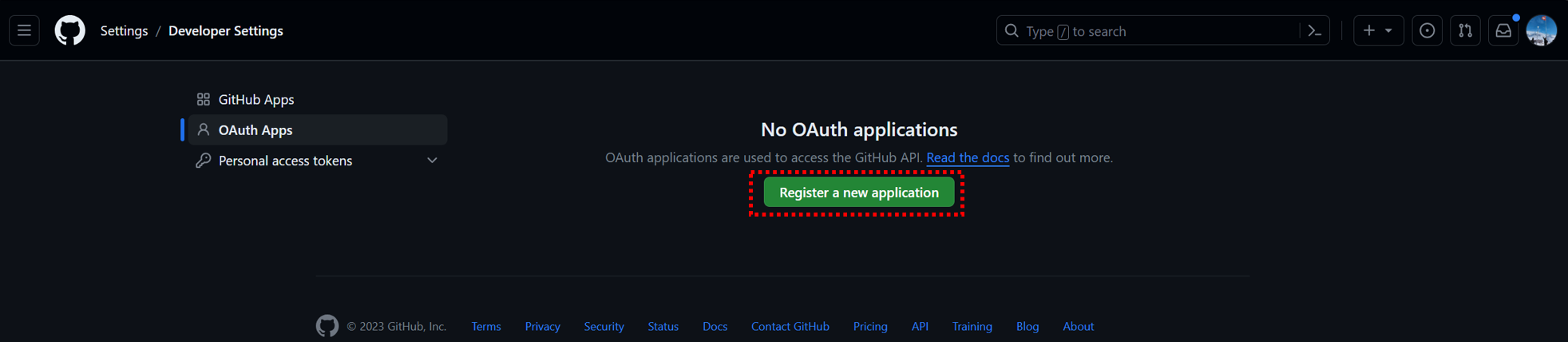Open the create new plus menu
Screen dimensions: 1568x342
[x=1378, y=30]
